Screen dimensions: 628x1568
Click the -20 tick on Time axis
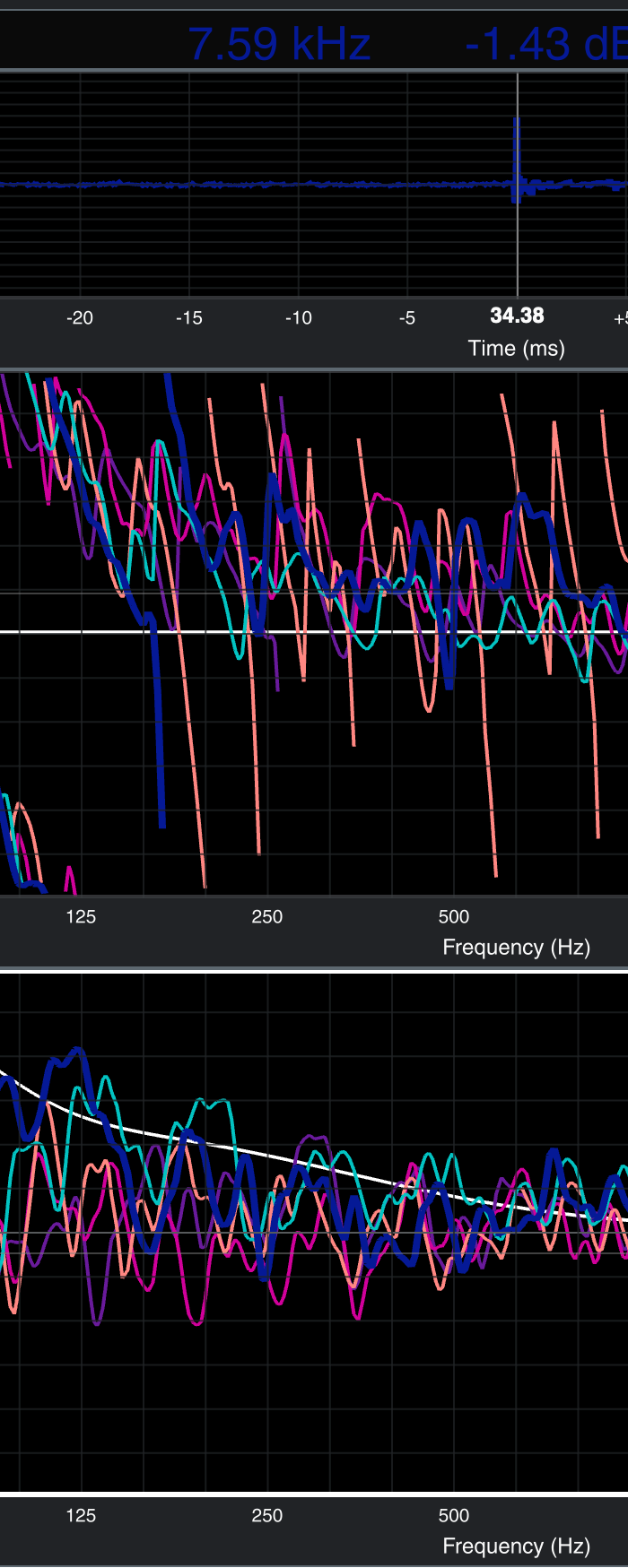79,318
